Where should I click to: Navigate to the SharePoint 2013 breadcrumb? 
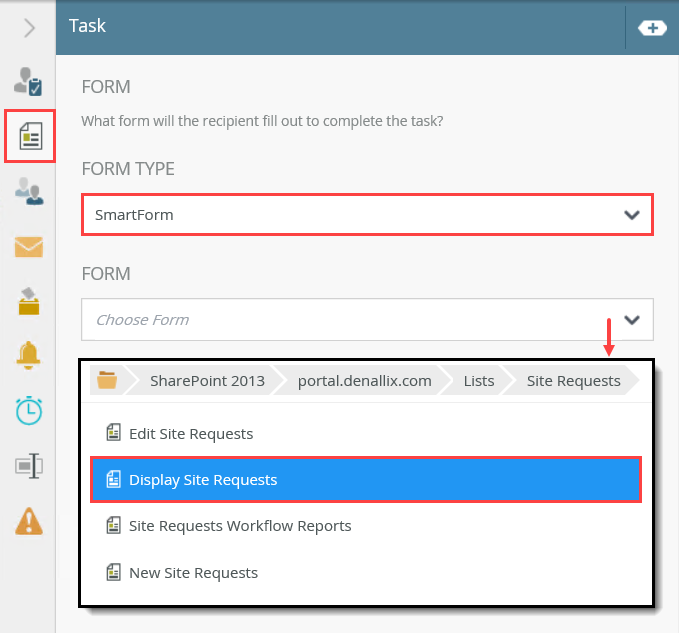(207, 381)
